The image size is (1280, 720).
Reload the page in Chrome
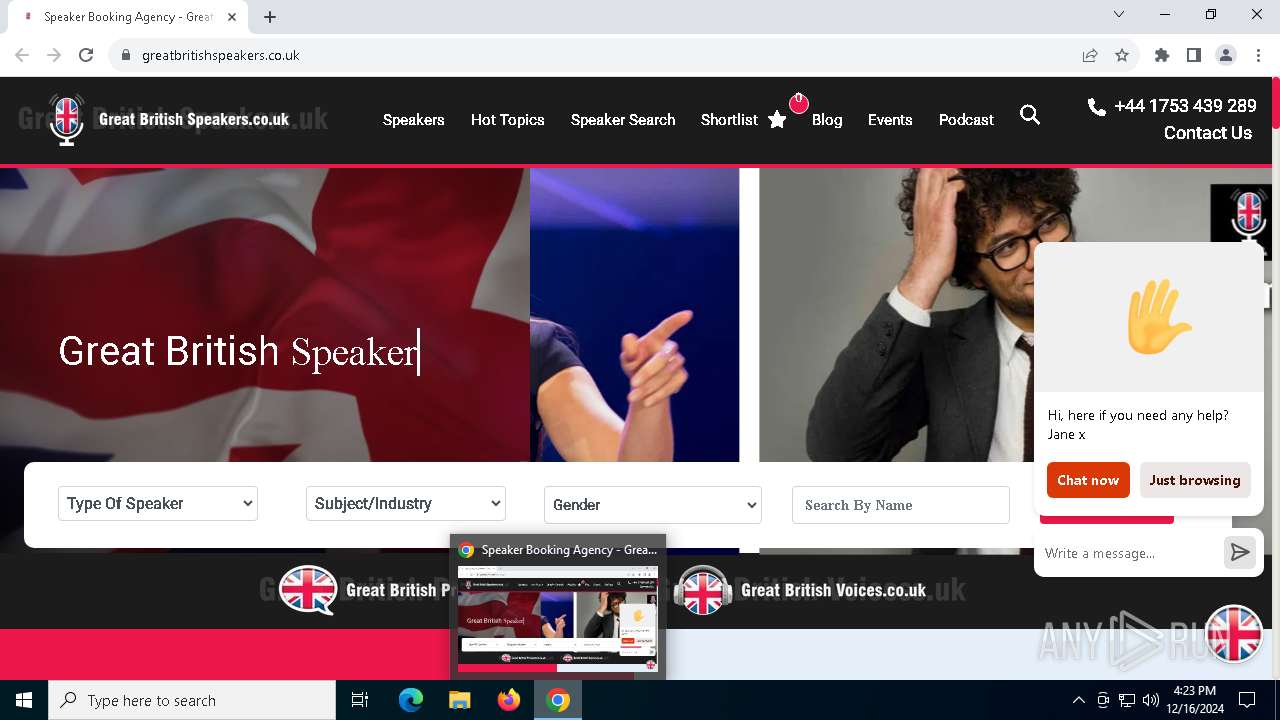click(x=86, y=55)
